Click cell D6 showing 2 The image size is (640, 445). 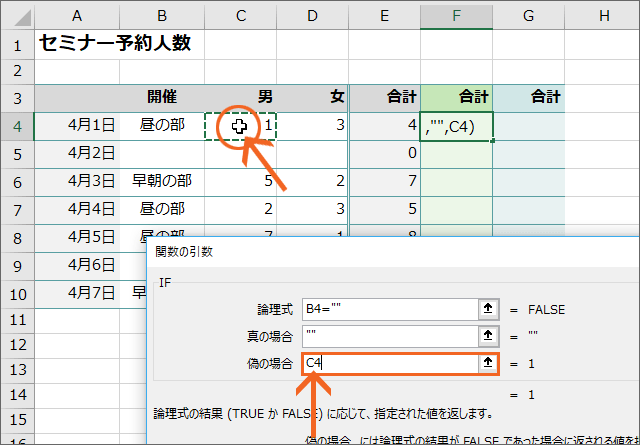[x=313, y=182]
